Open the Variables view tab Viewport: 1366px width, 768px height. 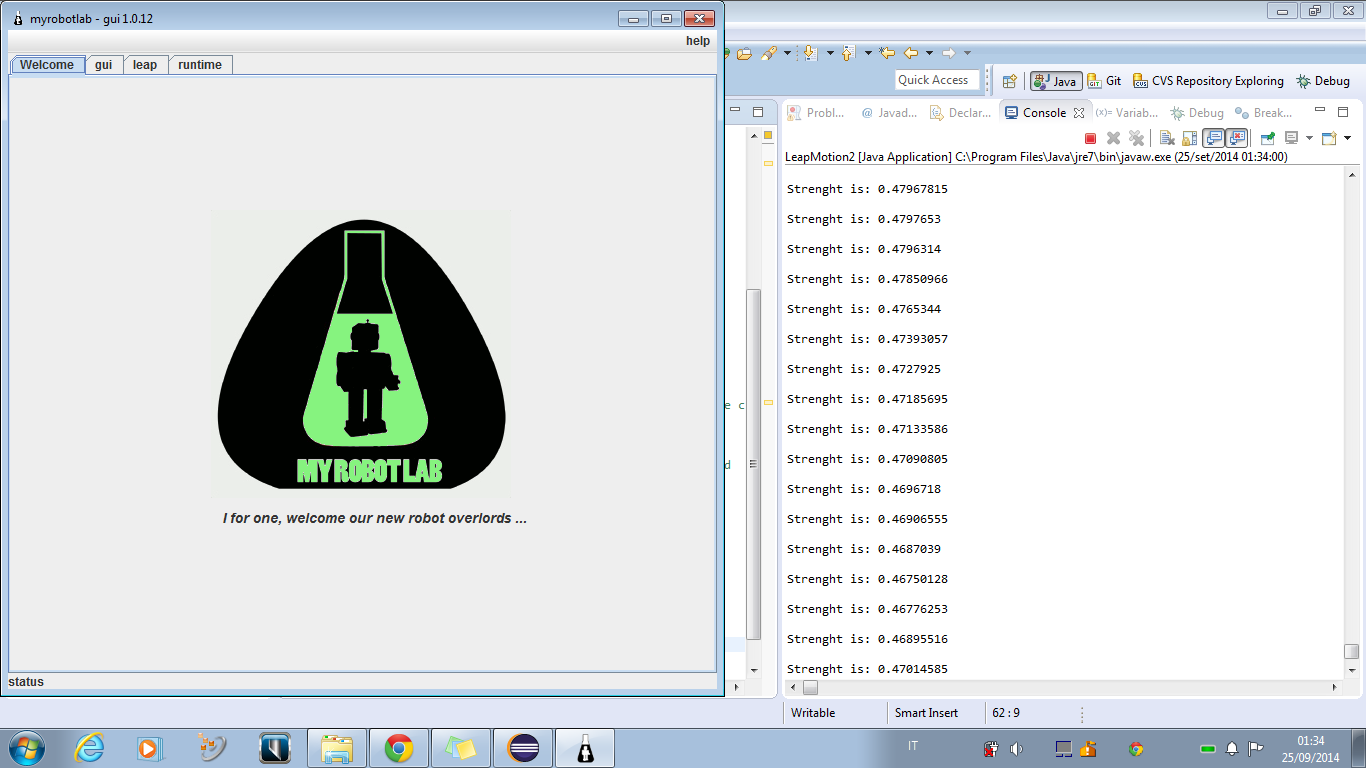click(x=1127, y=113)
